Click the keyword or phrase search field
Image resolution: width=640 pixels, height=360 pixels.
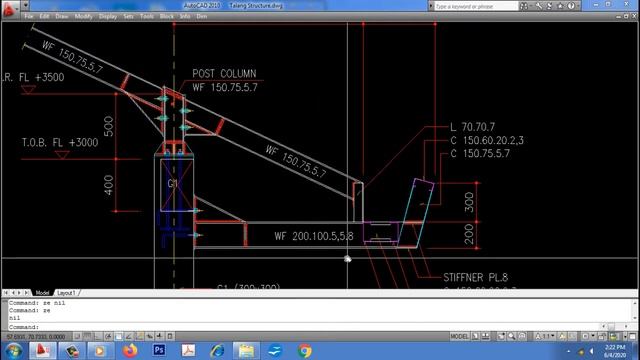click(x=476, y=6)
